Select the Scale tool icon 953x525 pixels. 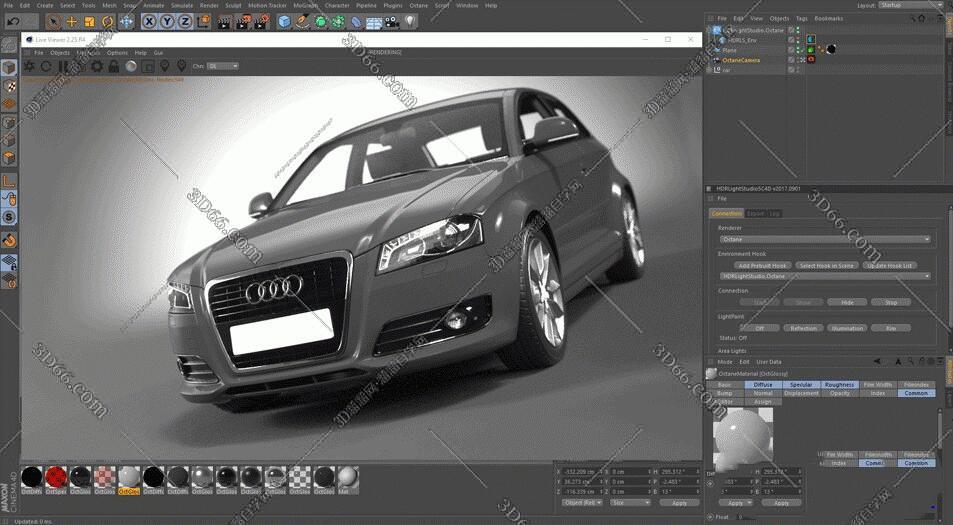pyautogui.click(x=90, y=21)
